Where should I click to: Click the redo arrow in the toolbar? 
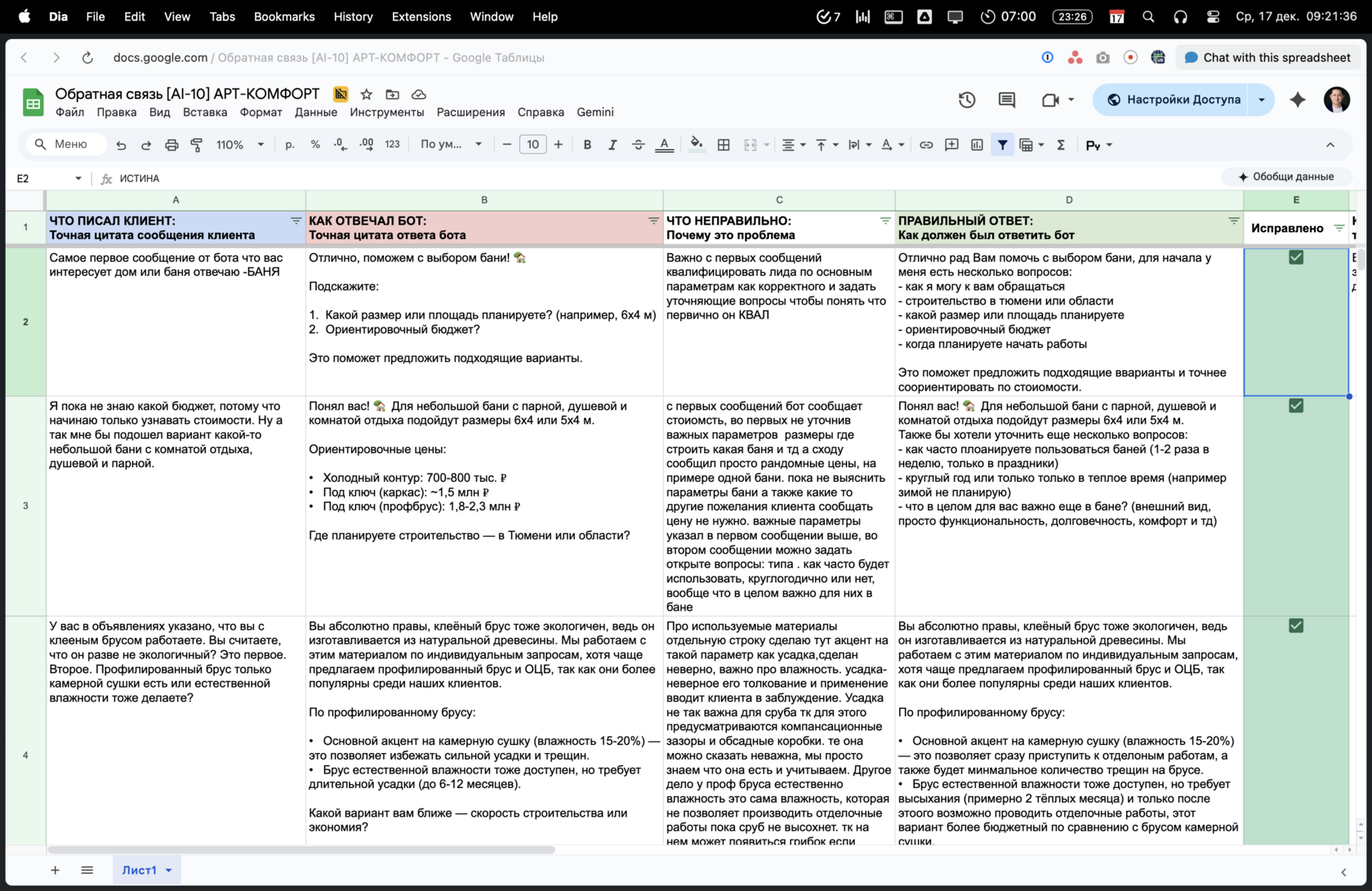[x=146, y=145]
